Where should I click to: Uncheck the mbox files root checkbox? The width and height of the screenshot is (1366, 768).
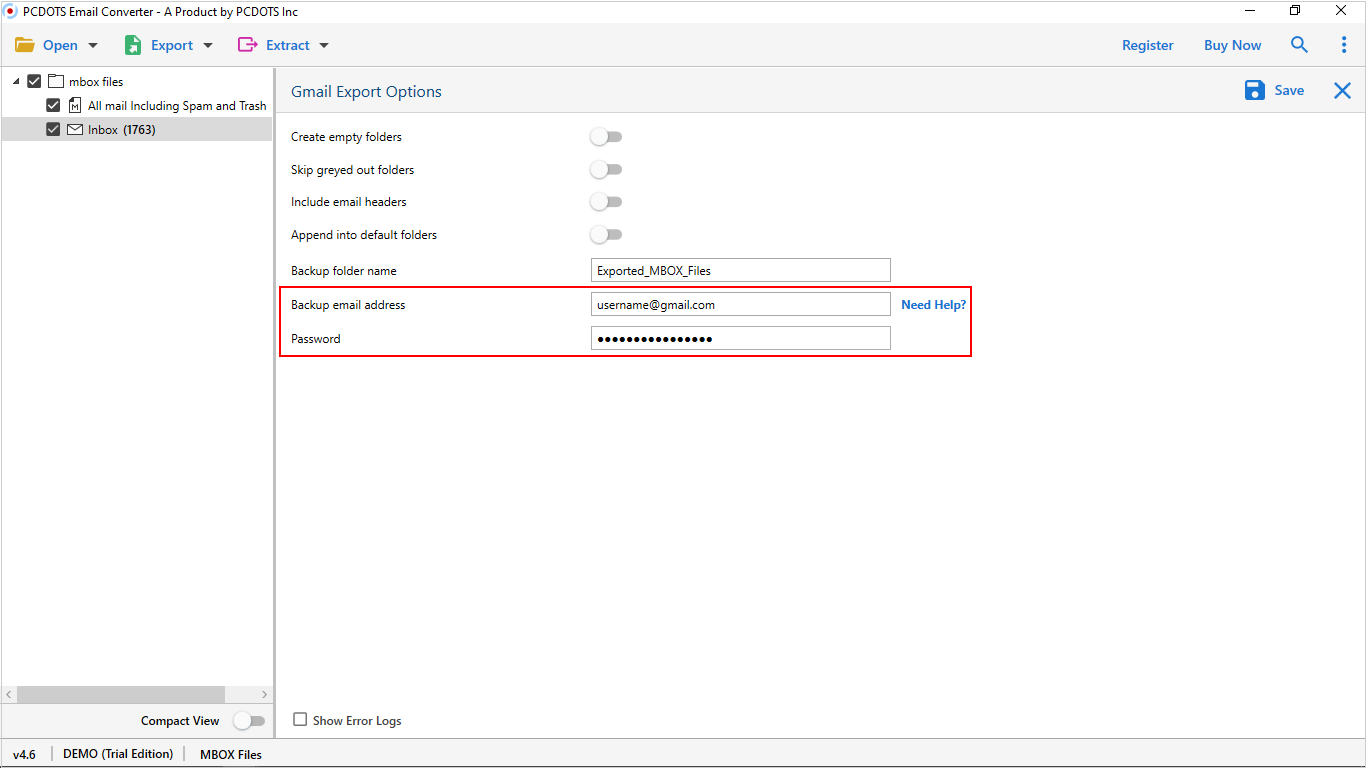[34, 81]
